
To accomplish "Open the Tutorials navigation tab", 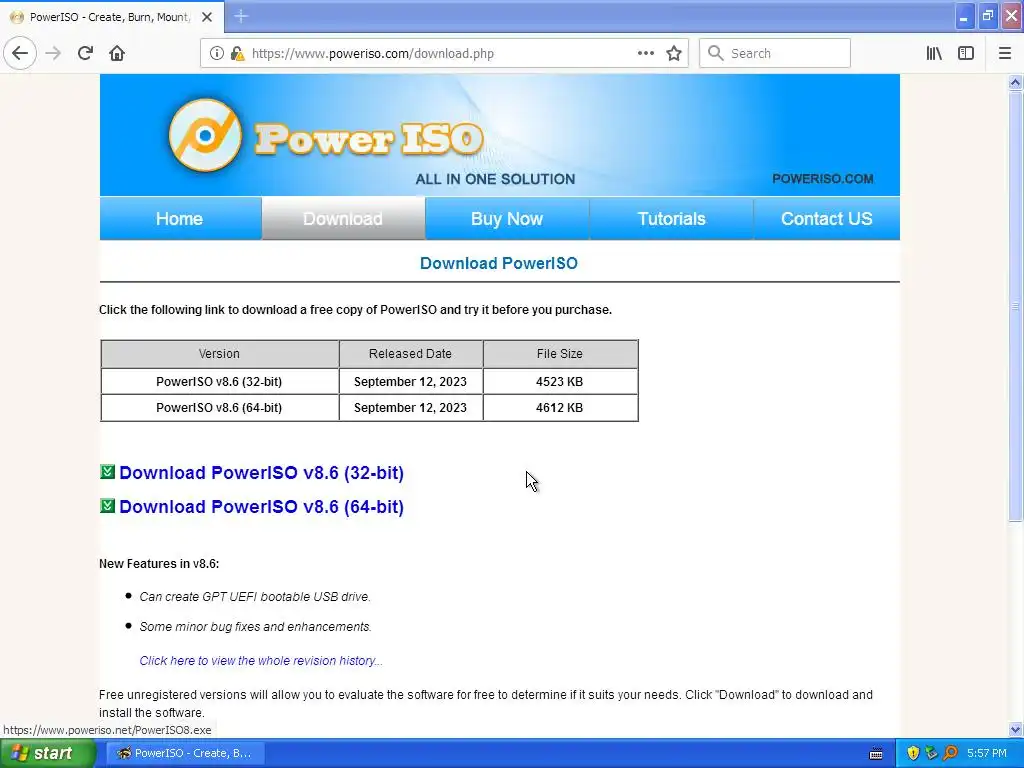I will [x=671, y=219].
